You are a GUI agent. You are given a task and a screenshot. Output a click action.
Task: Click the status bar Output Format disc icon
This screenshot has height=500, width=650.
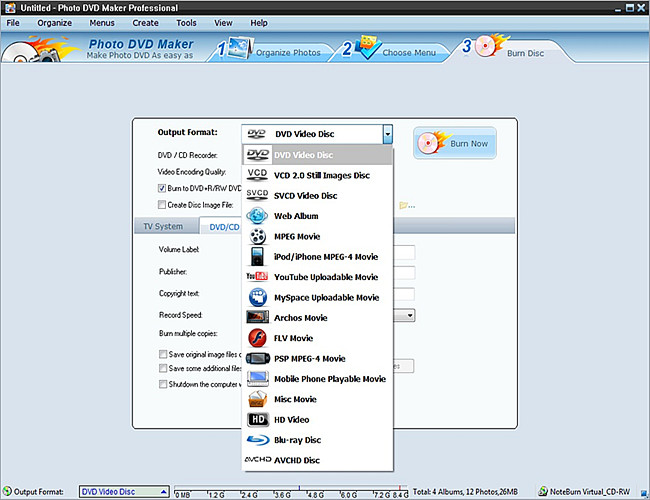[x=7, y=491]
